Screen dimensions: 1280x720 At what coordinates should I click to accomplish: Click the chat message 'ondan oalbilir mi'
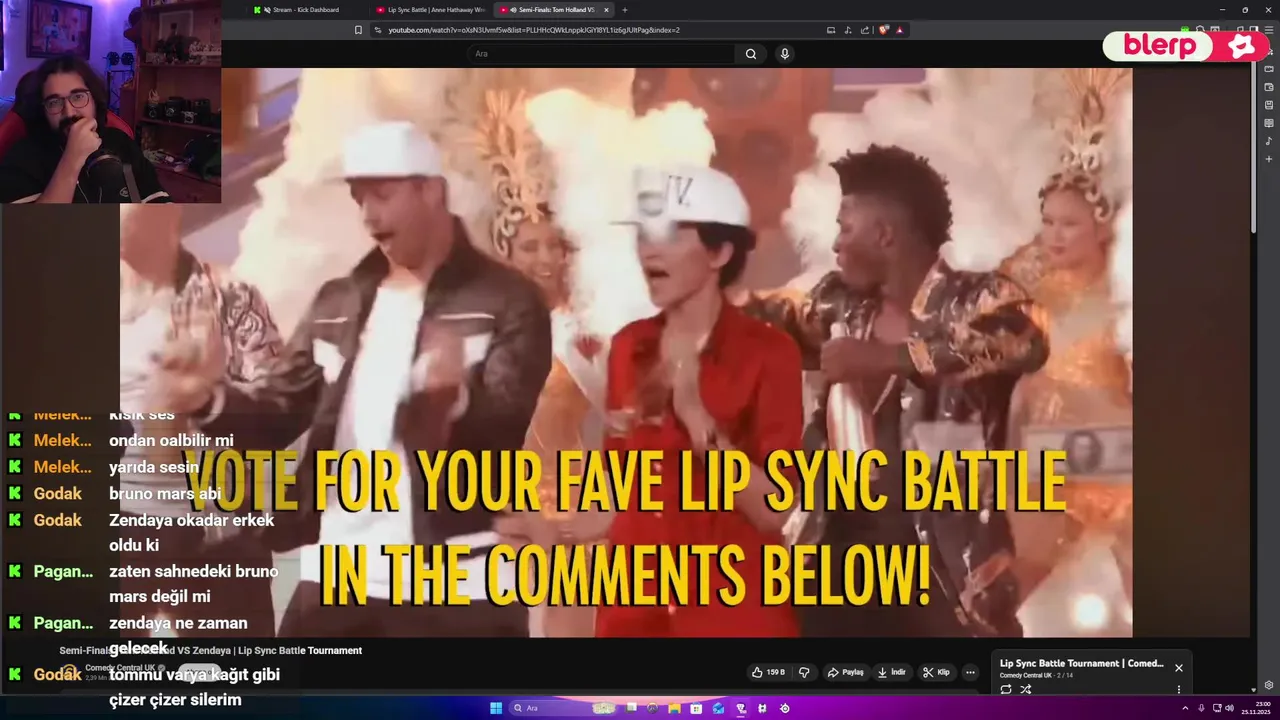(171, 440)
